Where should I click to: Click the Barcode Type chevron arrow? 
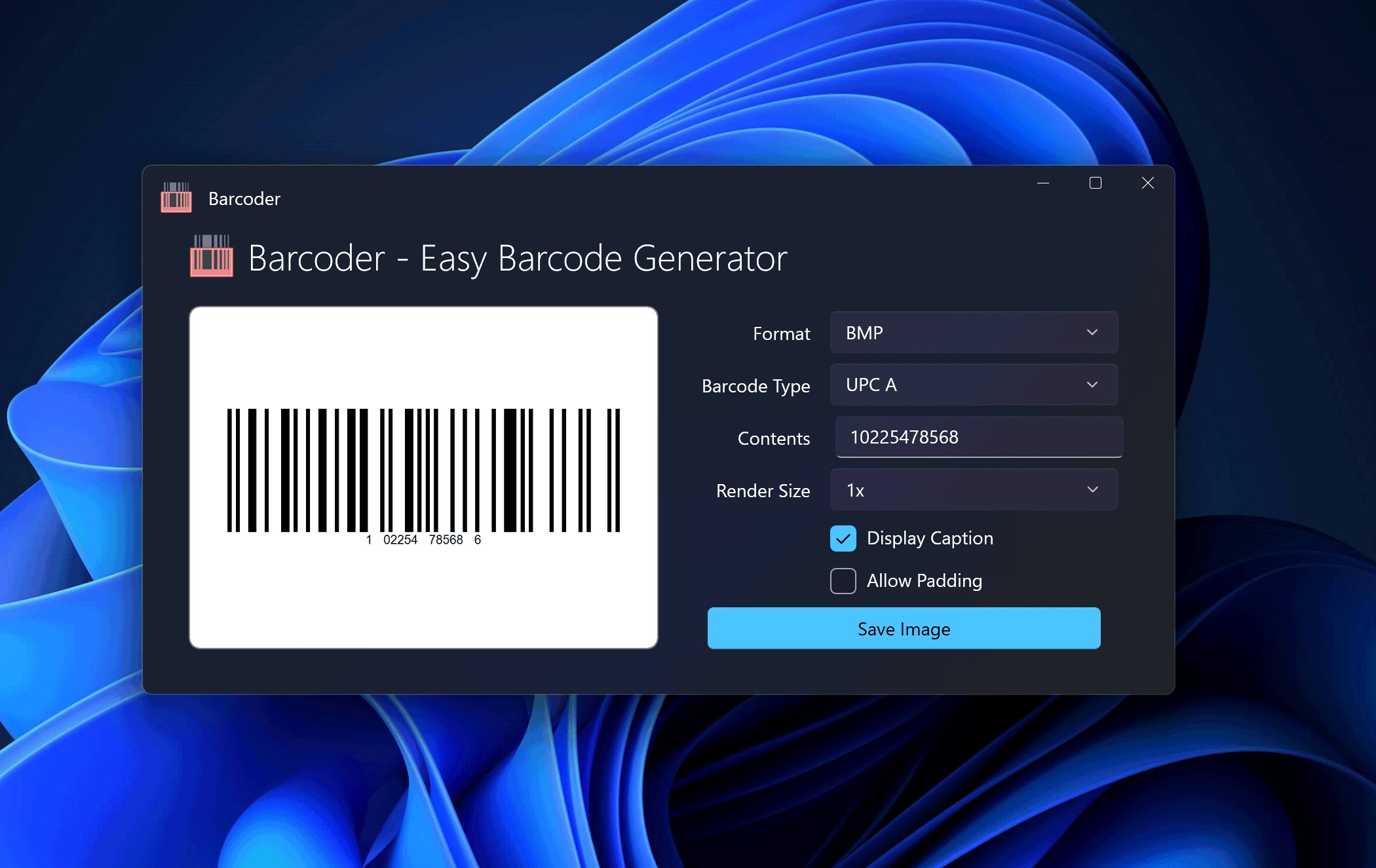1092,385
